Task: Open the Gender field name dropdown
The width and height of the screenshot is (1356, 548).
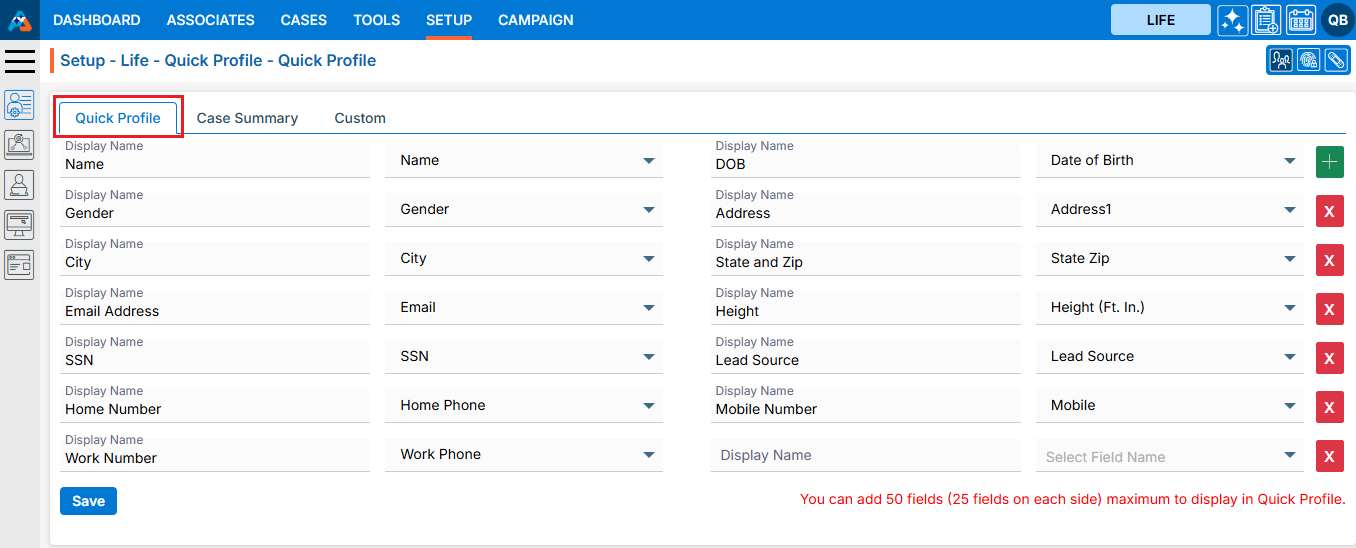Action: [x=524, y=210]
